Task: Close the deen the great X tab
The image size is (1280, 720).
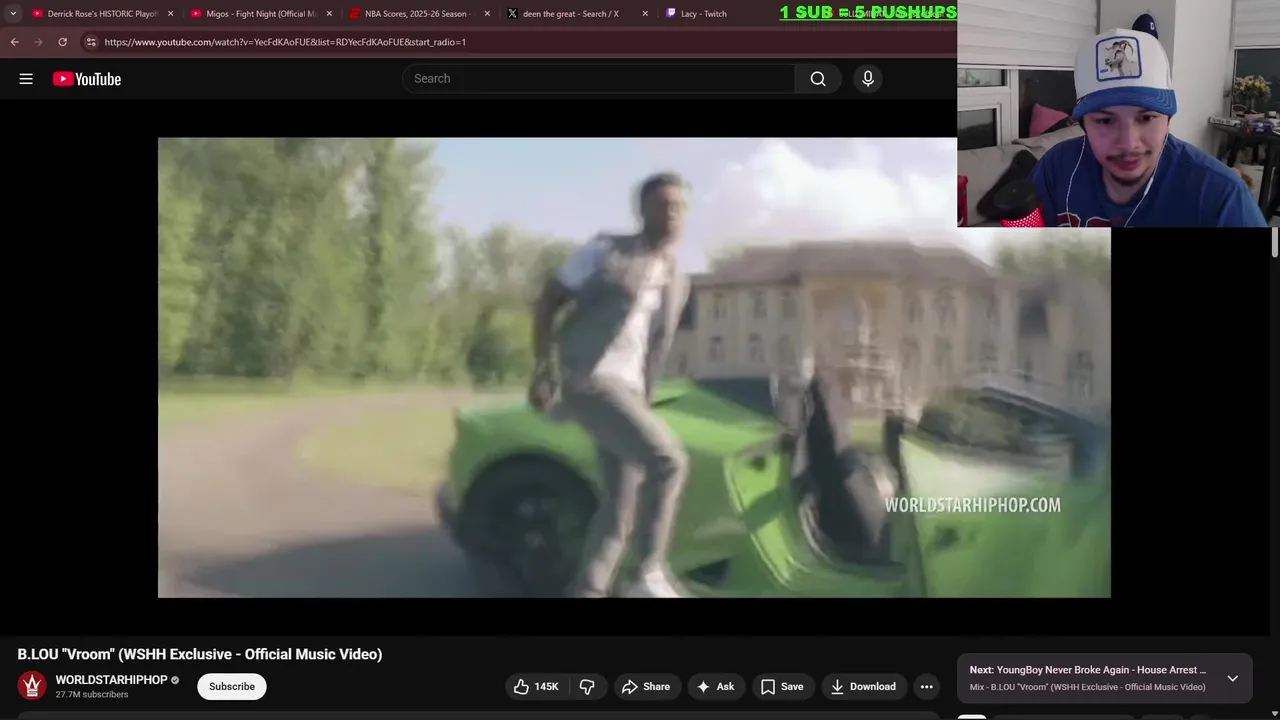Action: [645, 14]
